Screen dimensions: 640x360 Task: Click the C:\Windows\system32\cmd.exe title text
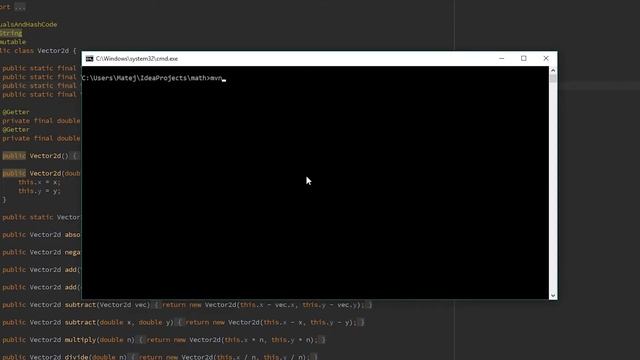pos(137,59)
